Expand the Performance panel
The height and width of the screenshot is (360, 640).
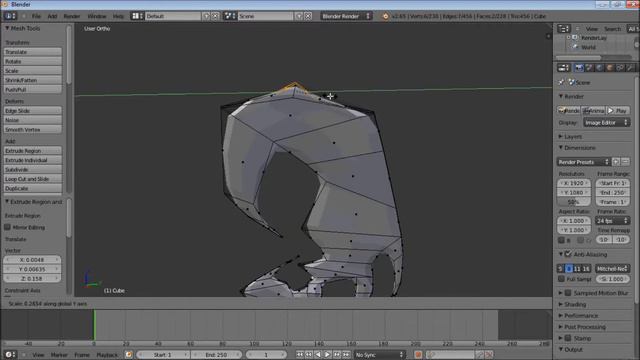click(x=581, y=316)
